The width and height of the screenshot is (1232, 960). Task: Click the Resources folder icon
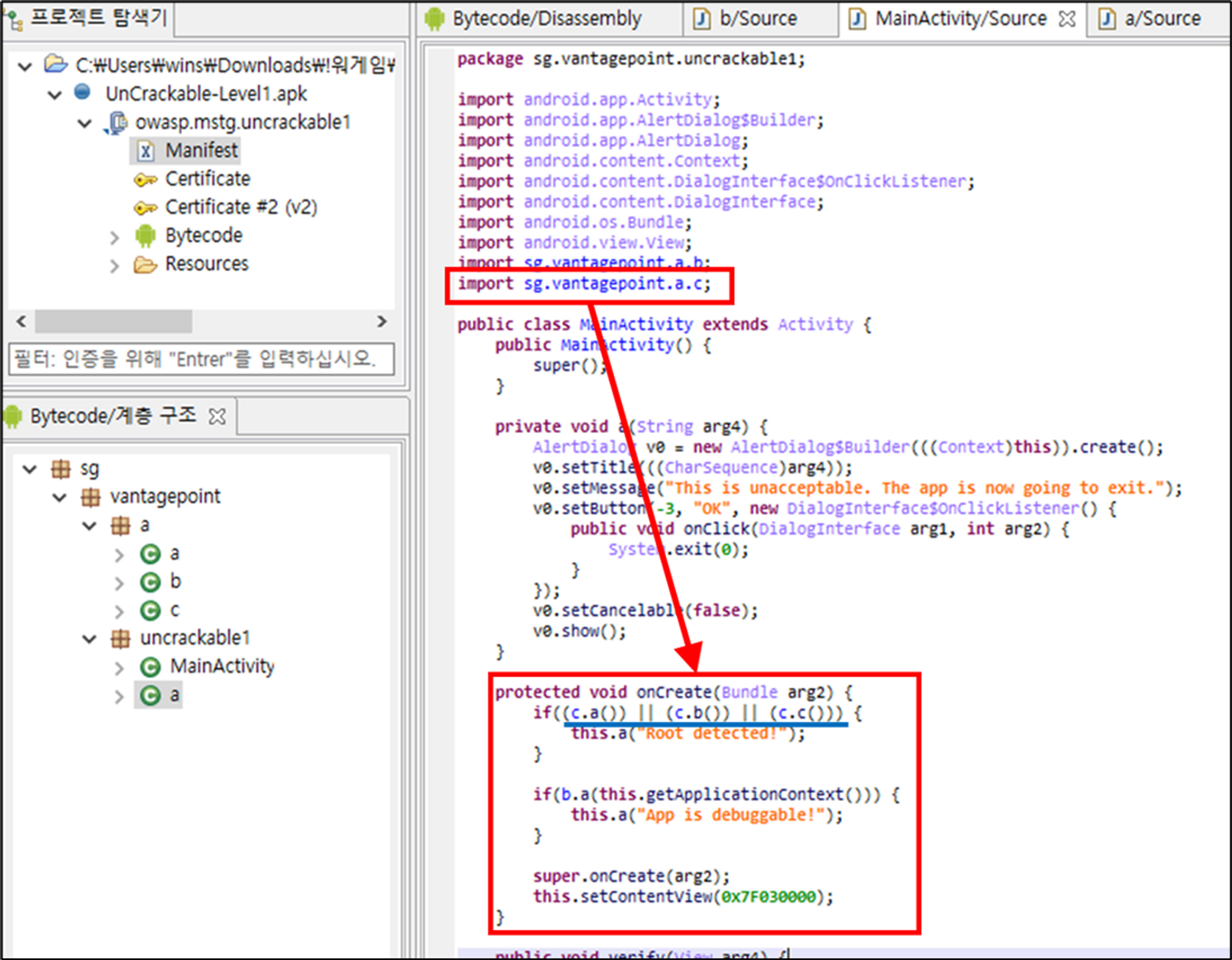[145, 265]
